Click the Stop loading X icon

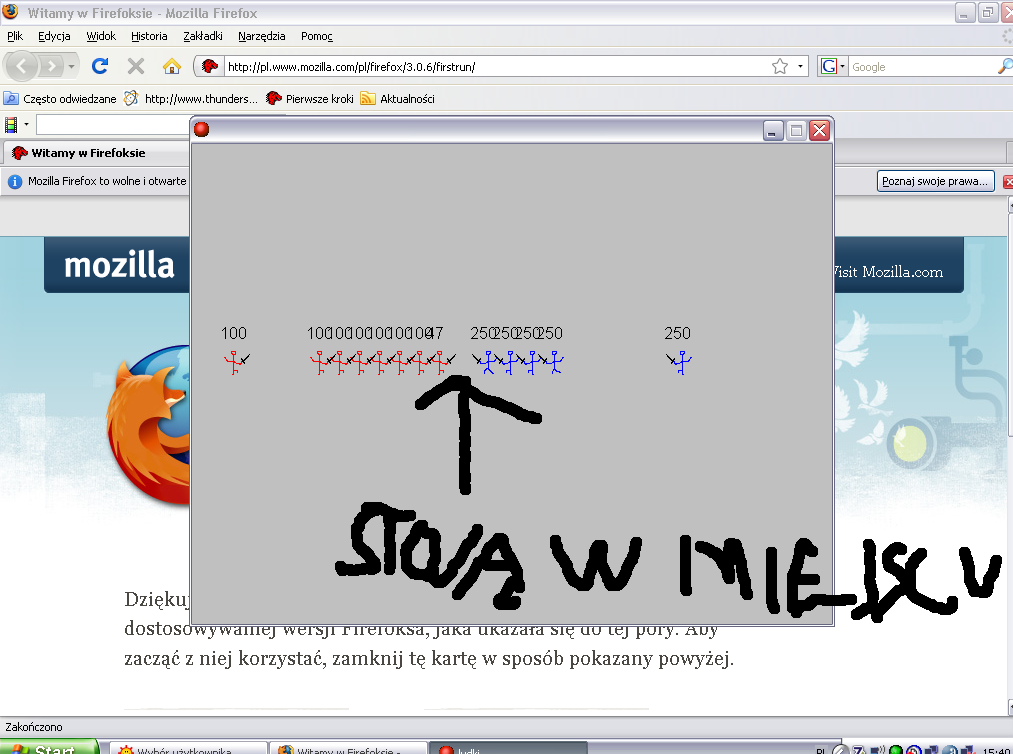point(136,66)
